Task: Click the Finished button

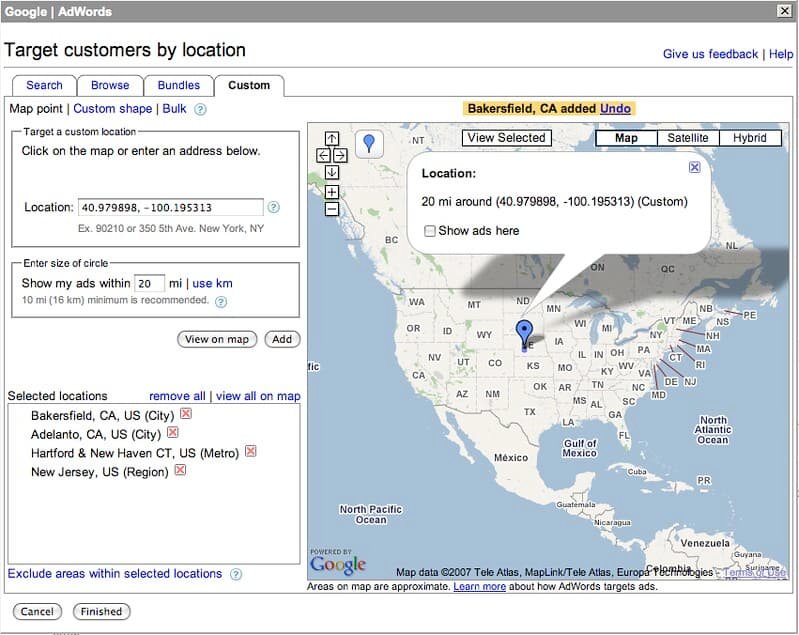Action: point(101,611)
